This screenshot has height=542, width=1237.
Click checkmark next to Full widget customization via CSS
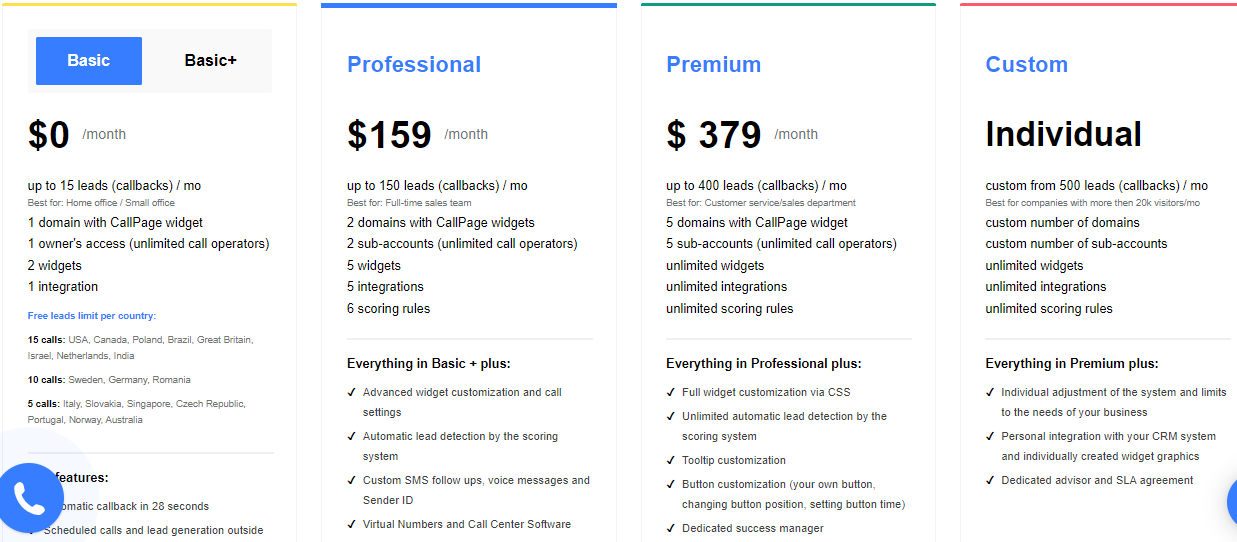[x=671, y=393]
